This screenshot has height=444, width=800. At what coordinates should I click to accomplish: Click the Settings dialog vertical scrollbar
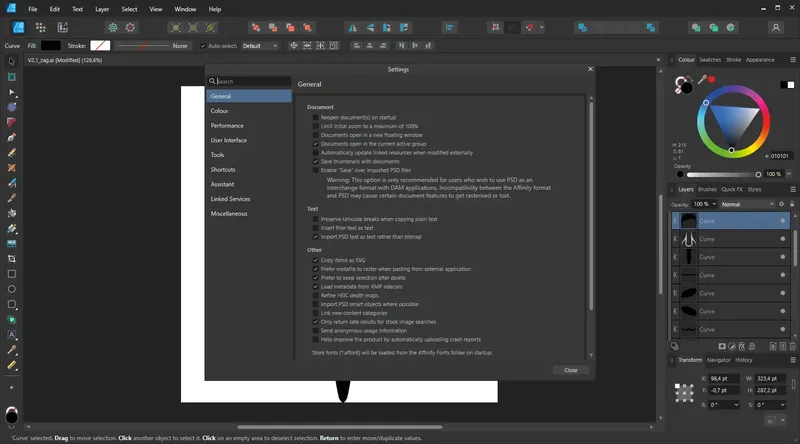point(591,206)
